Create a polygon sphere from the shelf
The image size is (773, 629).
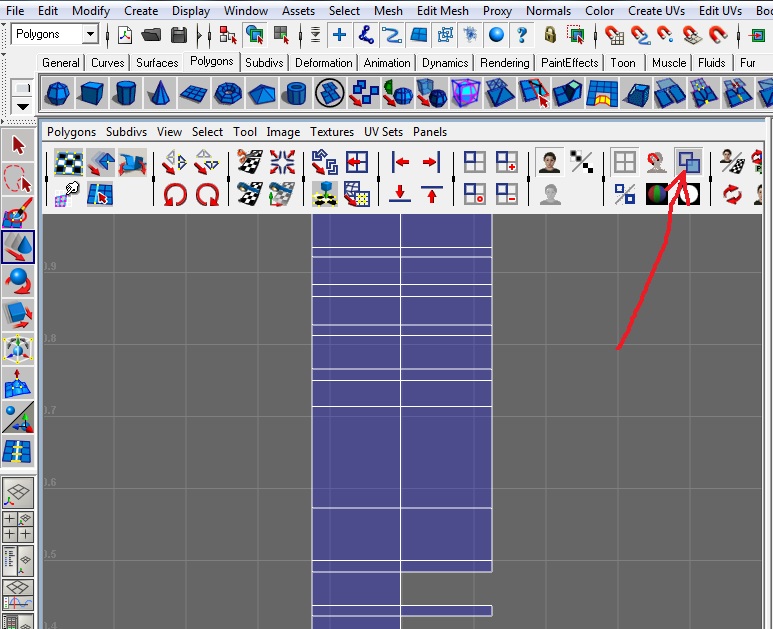point(58,93)
